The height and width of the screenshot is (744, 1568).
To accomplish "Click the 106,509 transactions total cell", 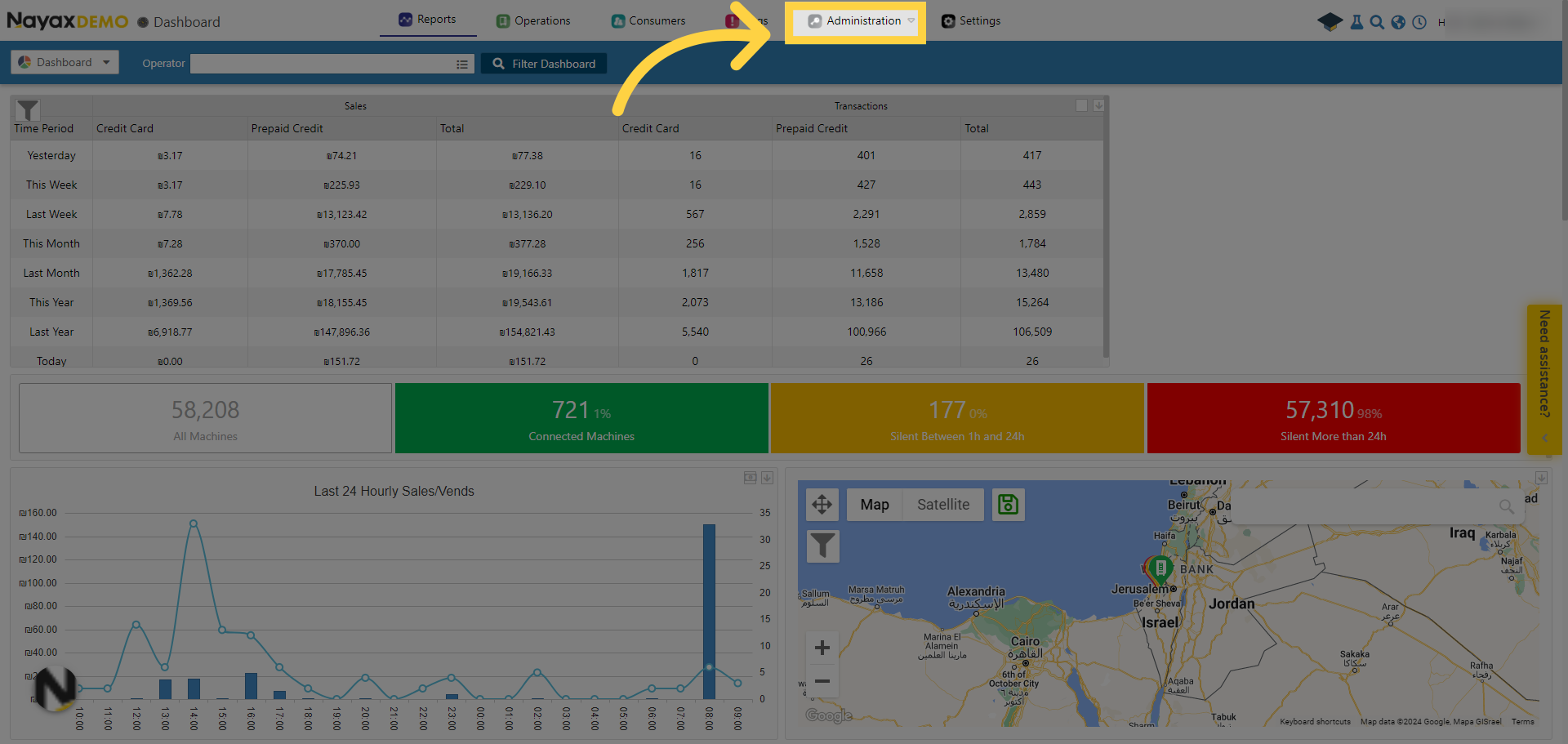I will click(x=1032, y=332).
